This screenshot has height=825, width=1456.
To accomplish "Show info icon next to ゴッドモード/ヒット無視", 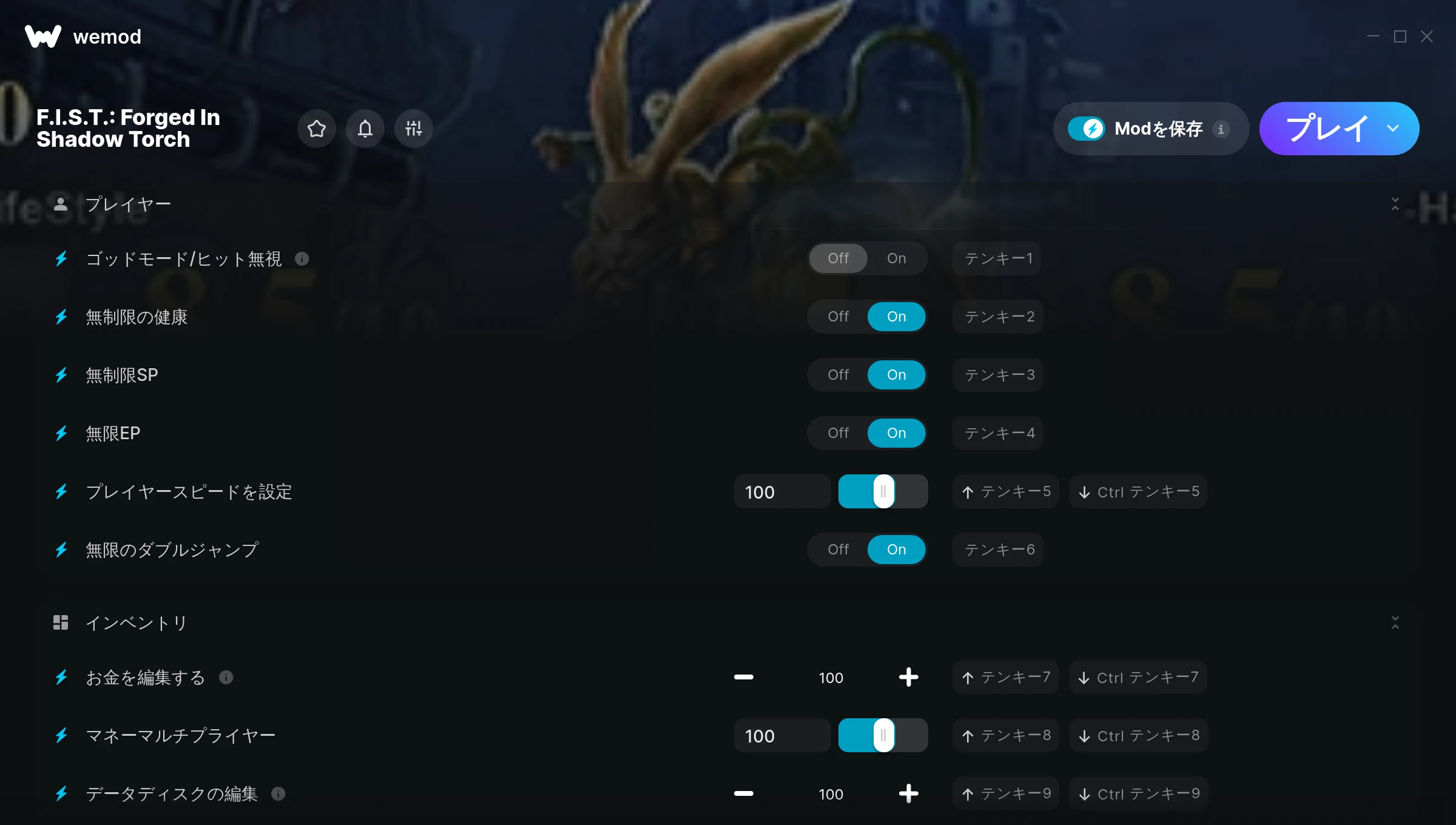I will tap(302, 259).
